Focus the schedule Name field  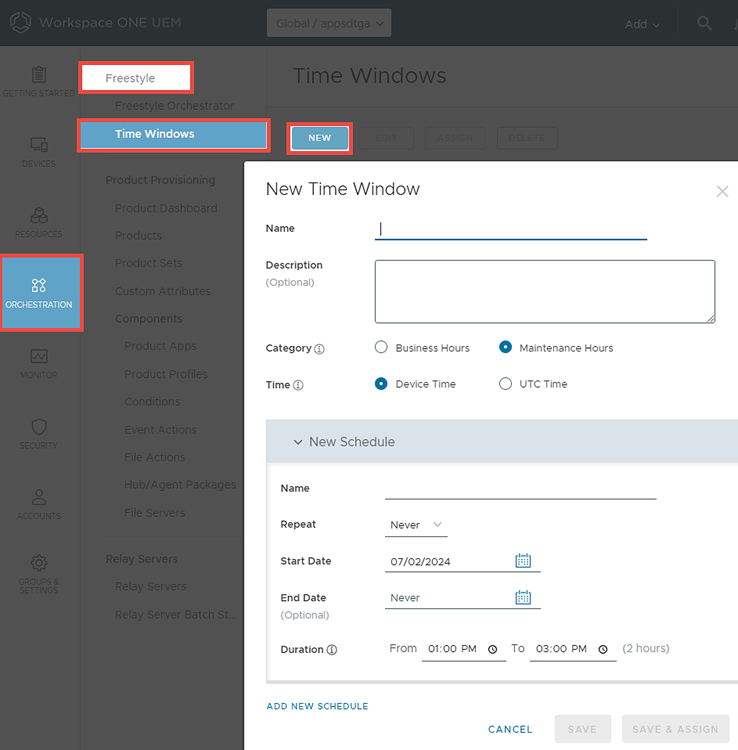[520, 489]
